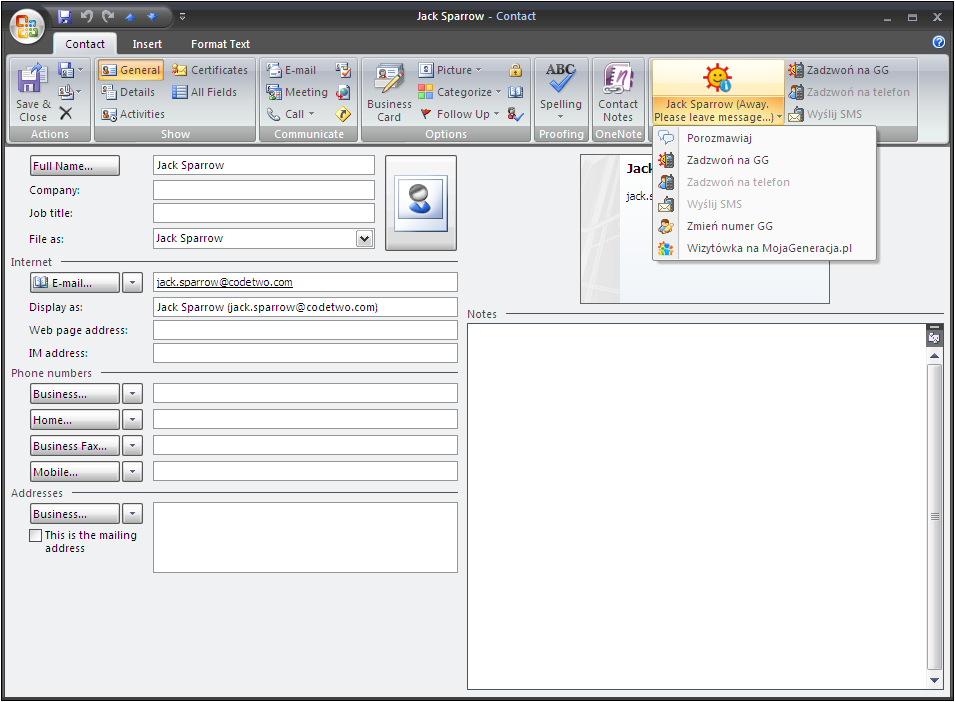The width and height of the screenshot is (955, 702).
Task: Click the Mobile... phone button
Action: [x=75, y=471]
